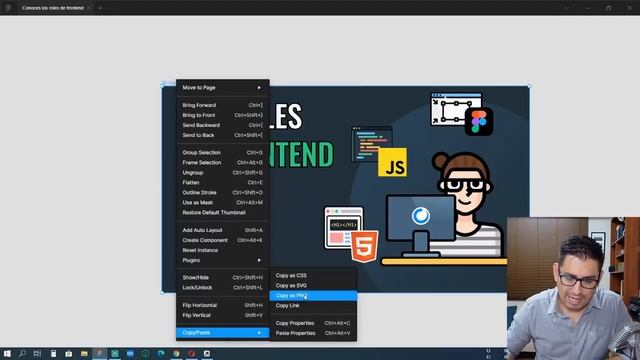Choose Paste Properties

[313, 333]
